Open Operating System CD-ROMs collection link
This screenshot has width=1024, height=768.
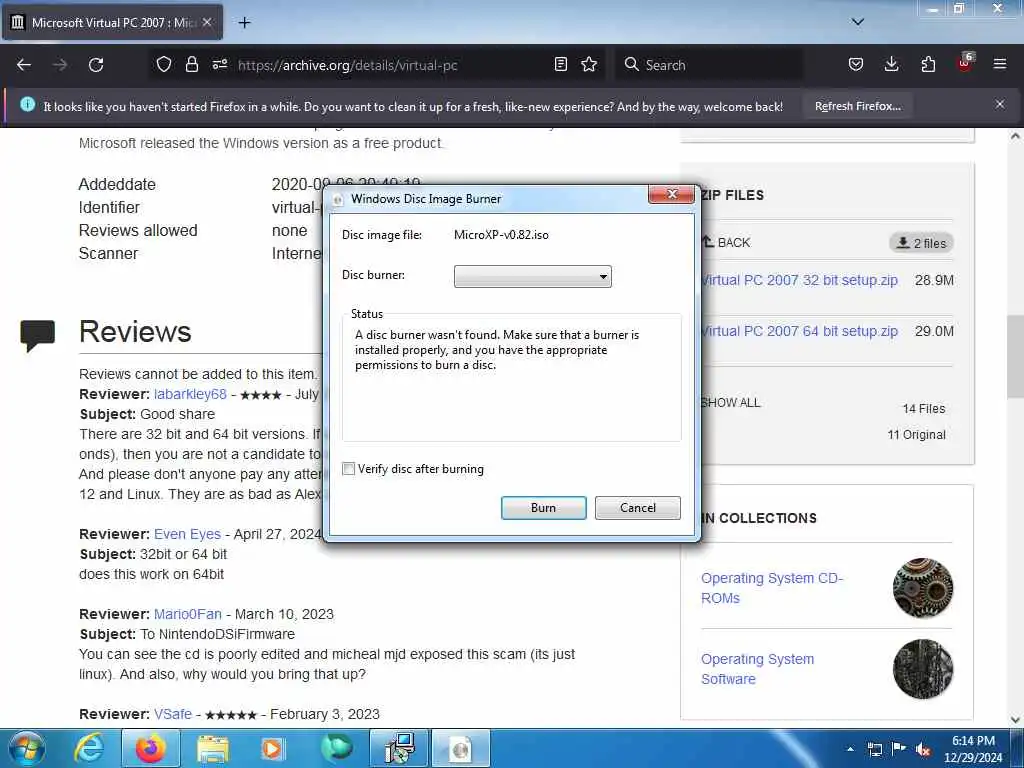coord(772,588)
